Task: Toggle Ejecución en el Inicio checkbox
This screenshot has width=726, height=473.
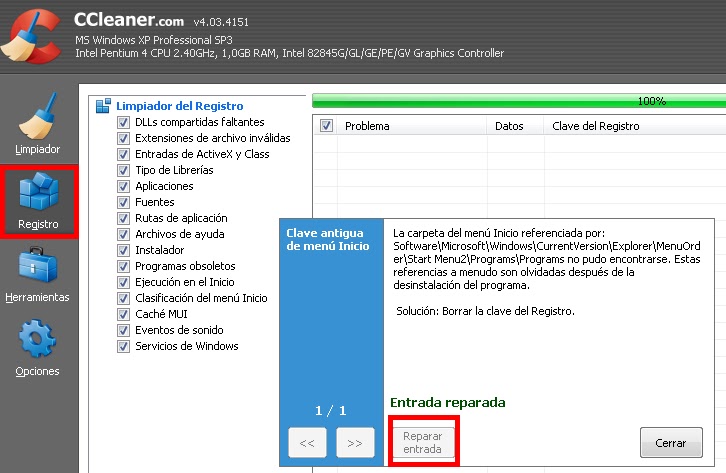Action: (x=123, y=282)
